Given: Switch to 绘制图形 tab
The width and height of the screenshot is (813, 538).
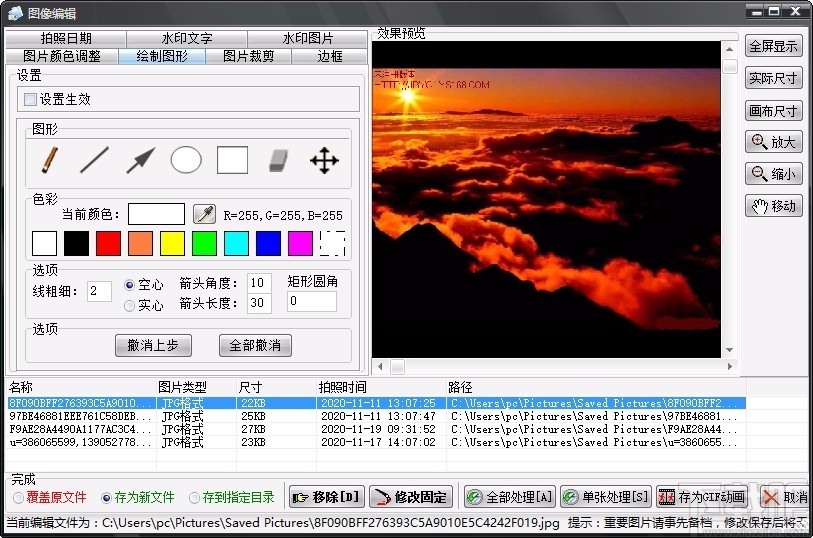Looking at the screenshot, I should click(162, 56).
